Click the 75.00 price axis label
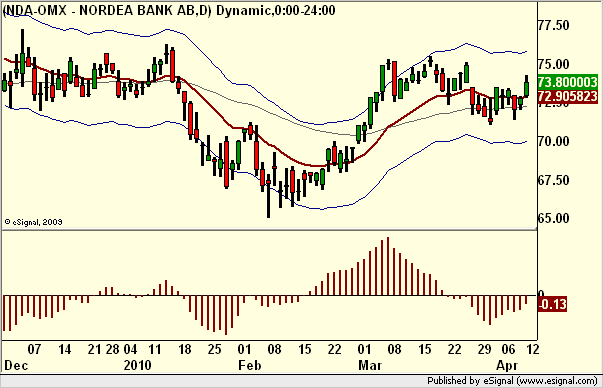Screen dimensions: 603x388 pyautogui.click(x=553, y=64)
